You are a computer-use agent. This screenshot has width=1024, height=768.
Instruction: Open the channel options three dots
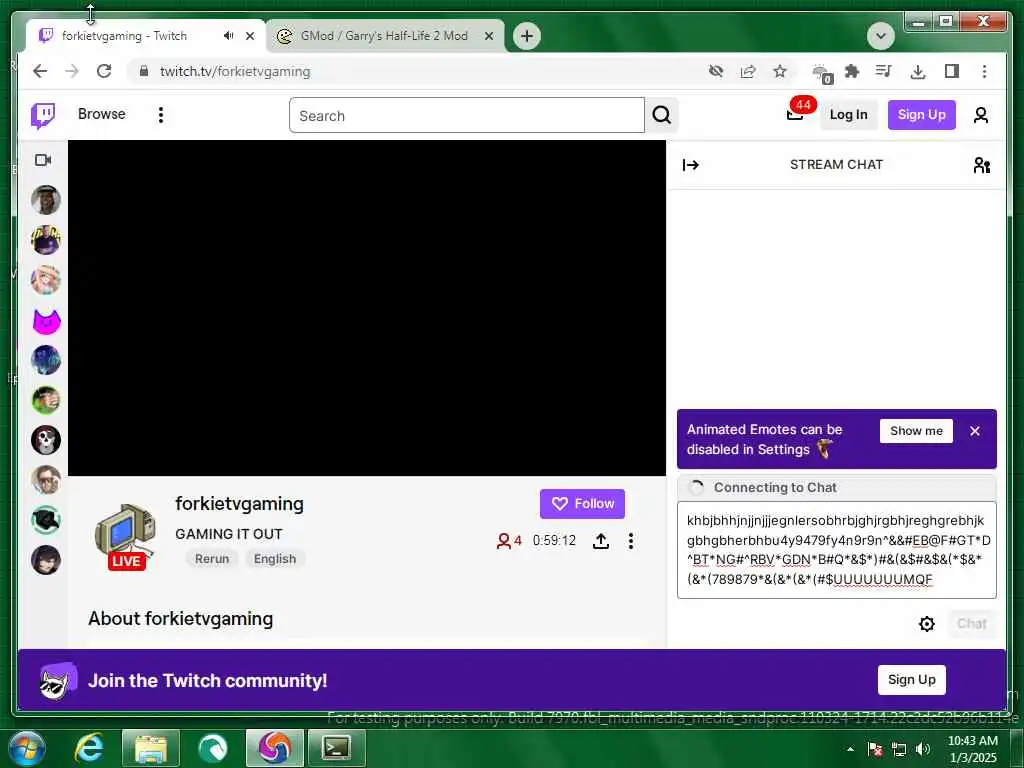(x=630, y=541)
